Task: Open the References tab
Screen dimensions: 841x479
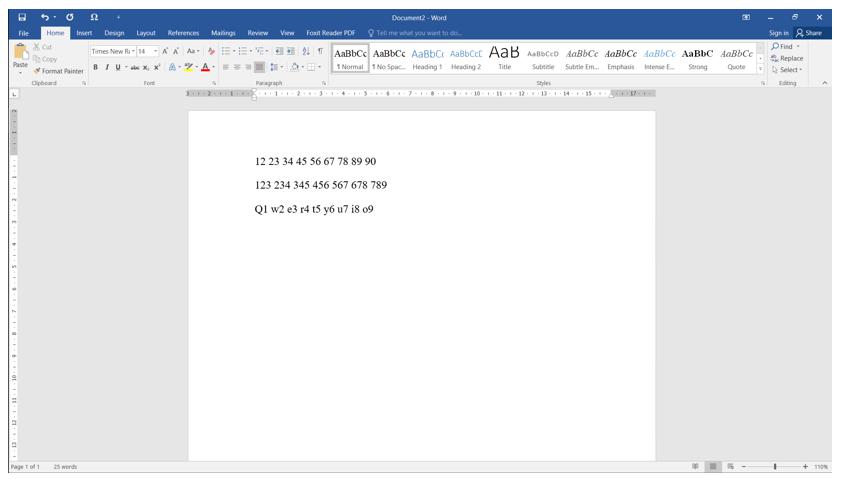Action: [183, 33]
